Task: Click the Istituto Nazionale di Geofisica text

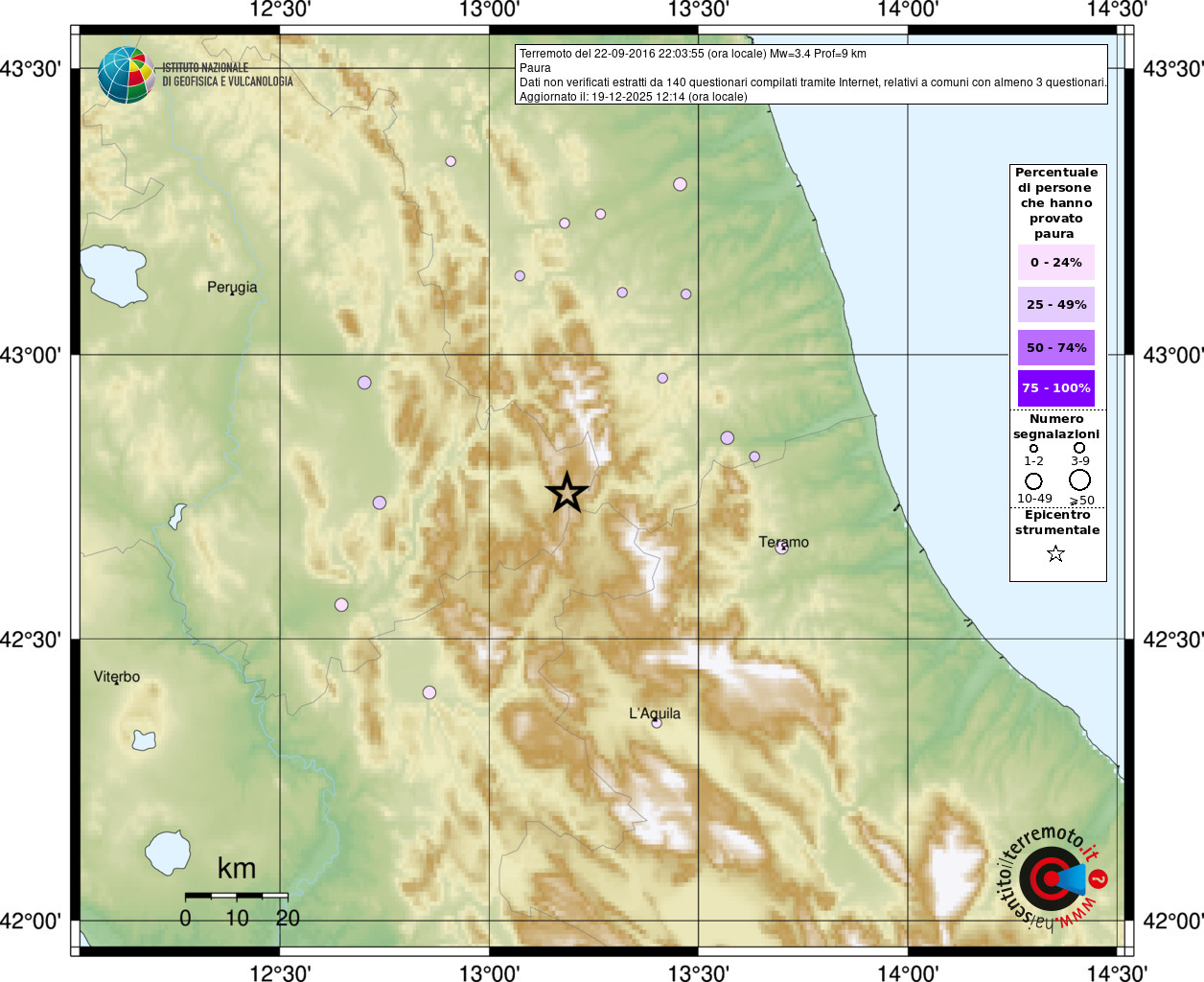Action: tap(227, 75)
